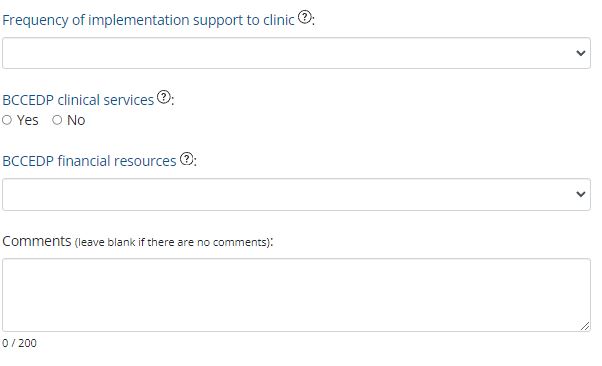Click chevron arrow of Frequency dropdown
This screenshot has height=366, width=602.
580,53
